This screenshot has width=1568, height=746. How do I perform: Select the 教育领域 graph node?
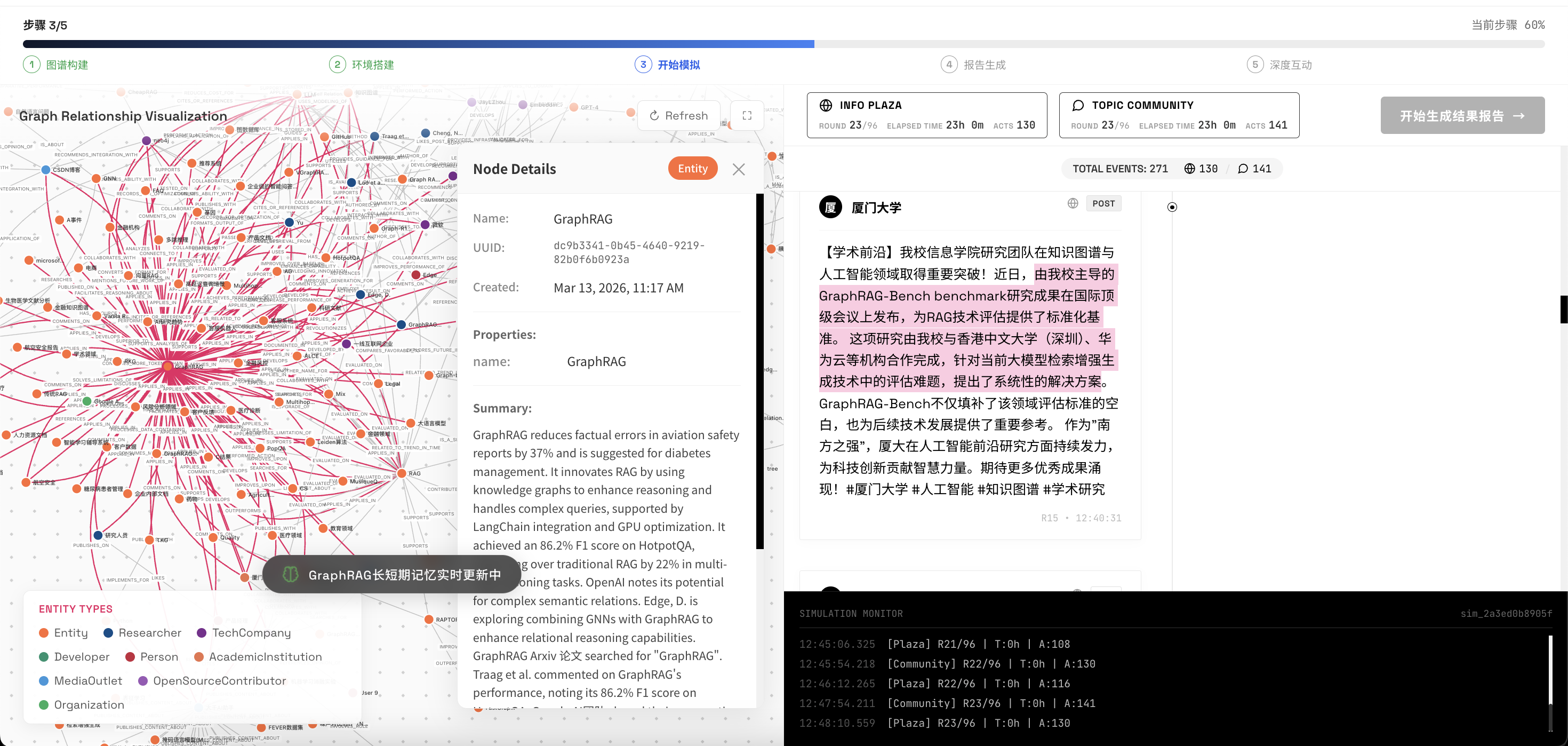(x=323, y=529)
